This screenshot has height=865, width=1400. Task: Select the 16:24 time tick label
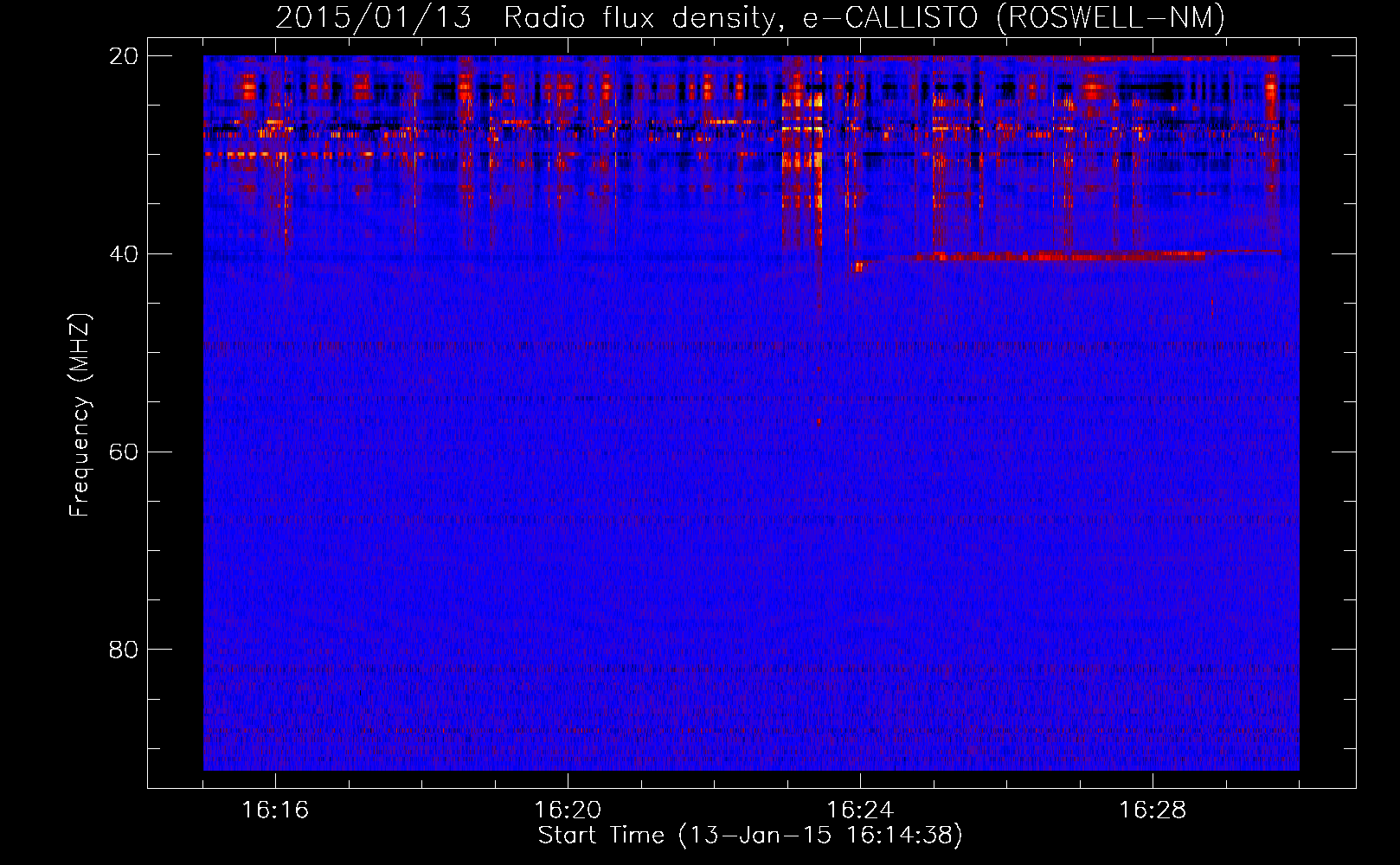coord(860,811)
